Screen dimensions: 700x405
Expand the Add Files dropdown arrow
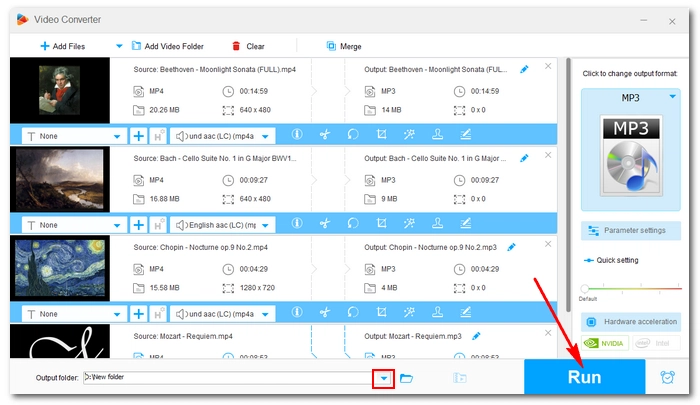(119, 46)
